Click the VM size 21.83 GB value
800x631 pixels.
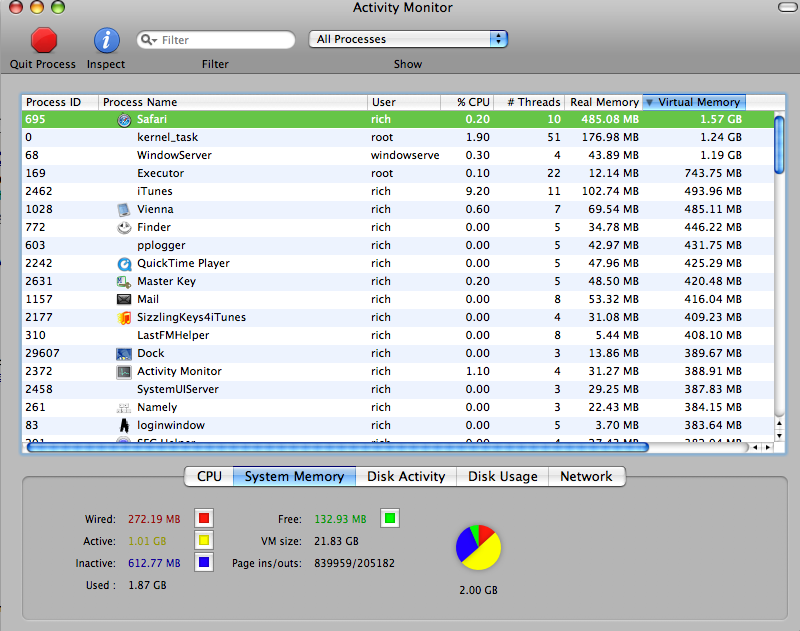point(336,541)
